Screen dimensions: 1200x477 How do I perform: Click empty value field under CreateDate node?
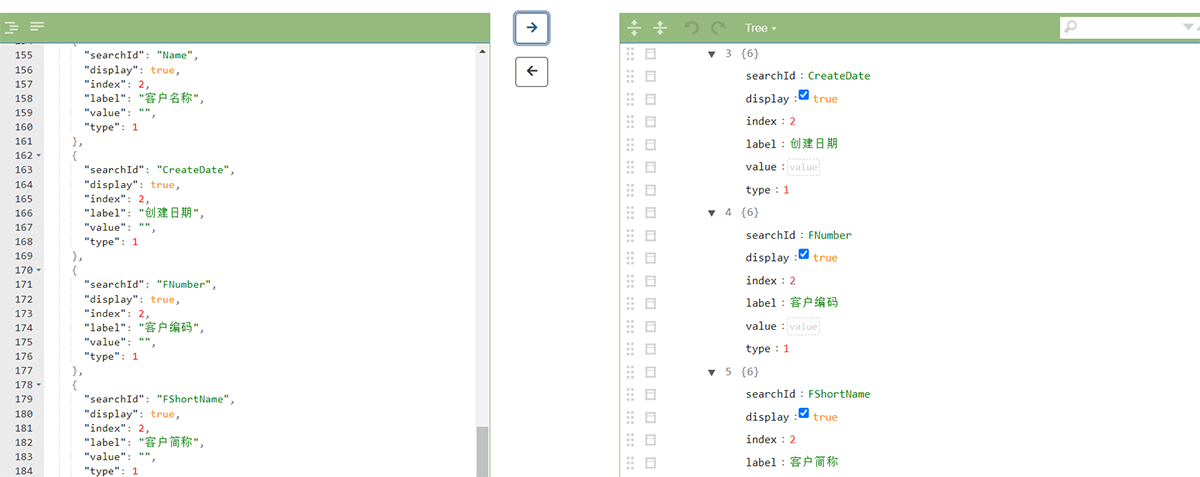(x=803, y=167)
